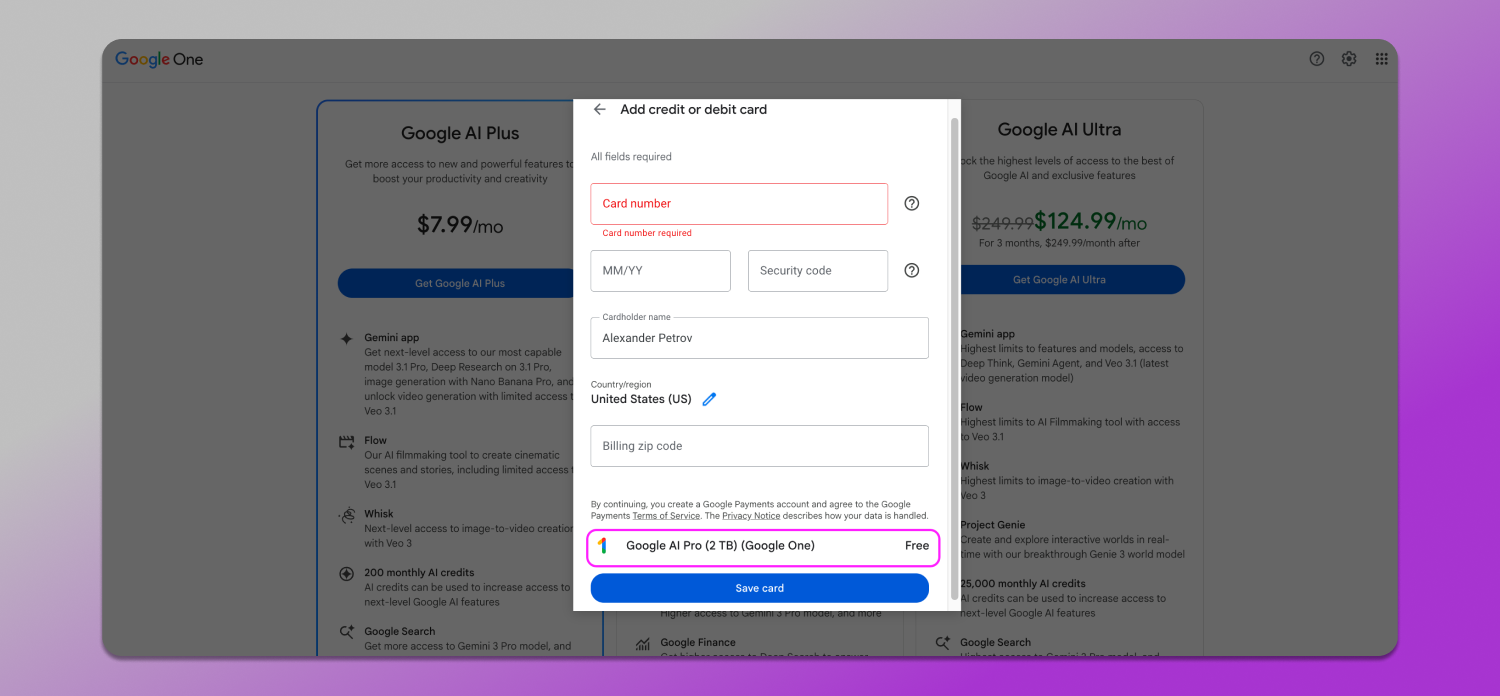Focus the Billing zip code field
The height and width of the screenshot is (696, 1500).
coord(759,446)
